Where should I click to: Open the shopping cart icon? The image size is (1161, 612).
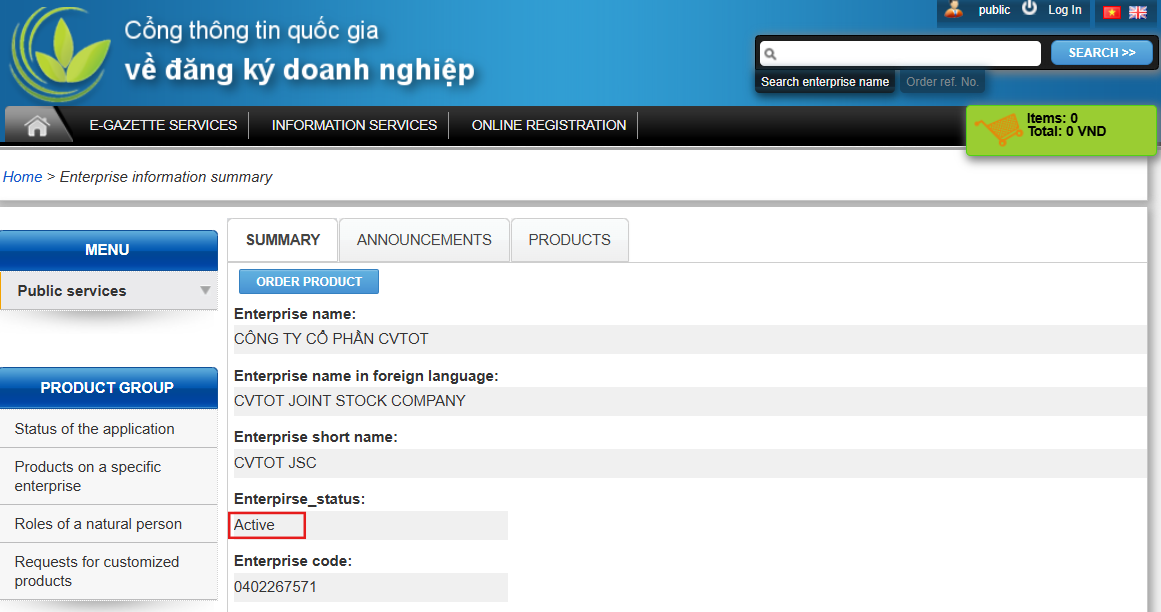(x=998, y=130)
